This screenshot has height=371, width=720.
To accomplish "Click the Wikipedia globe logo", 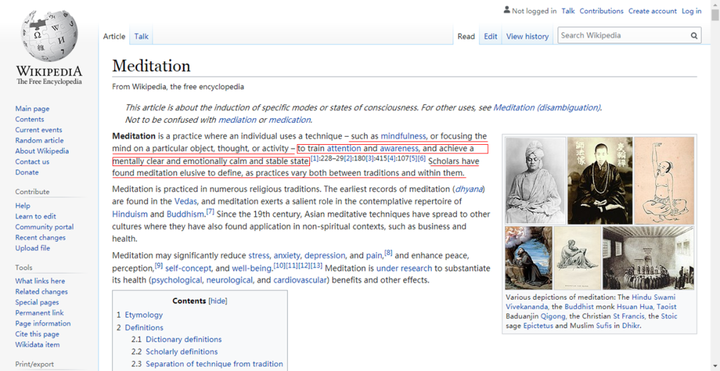I will [49, 36].
